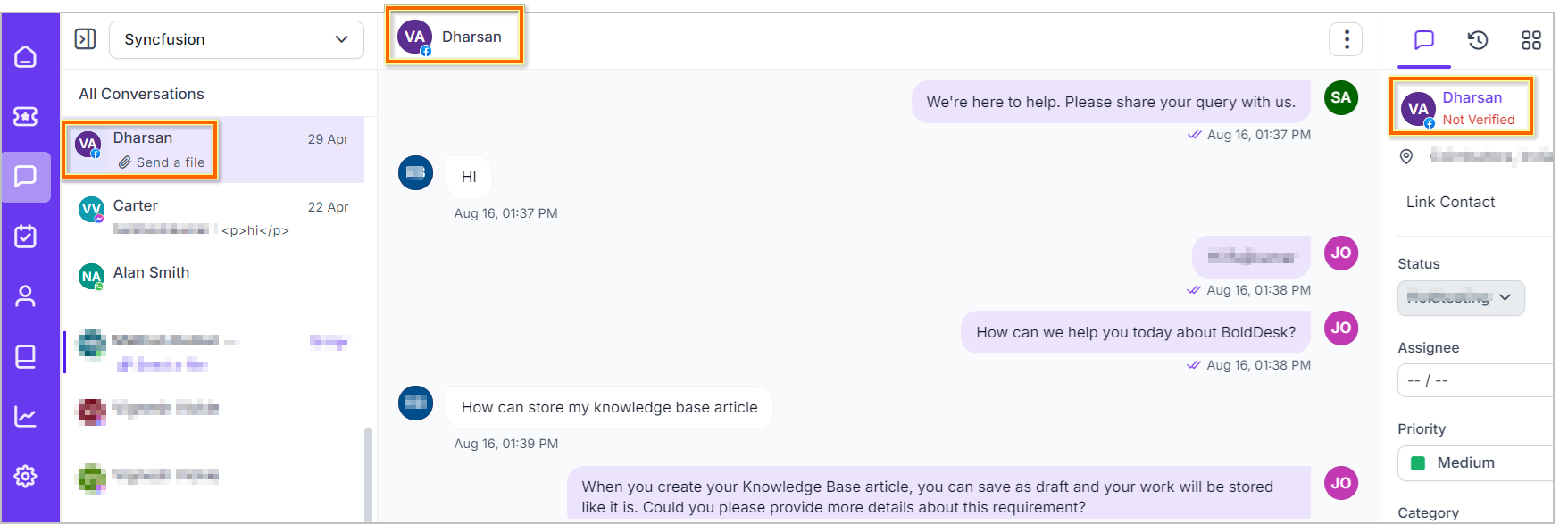
Task: Switch to the apps grid tab
Action: [1531, 40]
